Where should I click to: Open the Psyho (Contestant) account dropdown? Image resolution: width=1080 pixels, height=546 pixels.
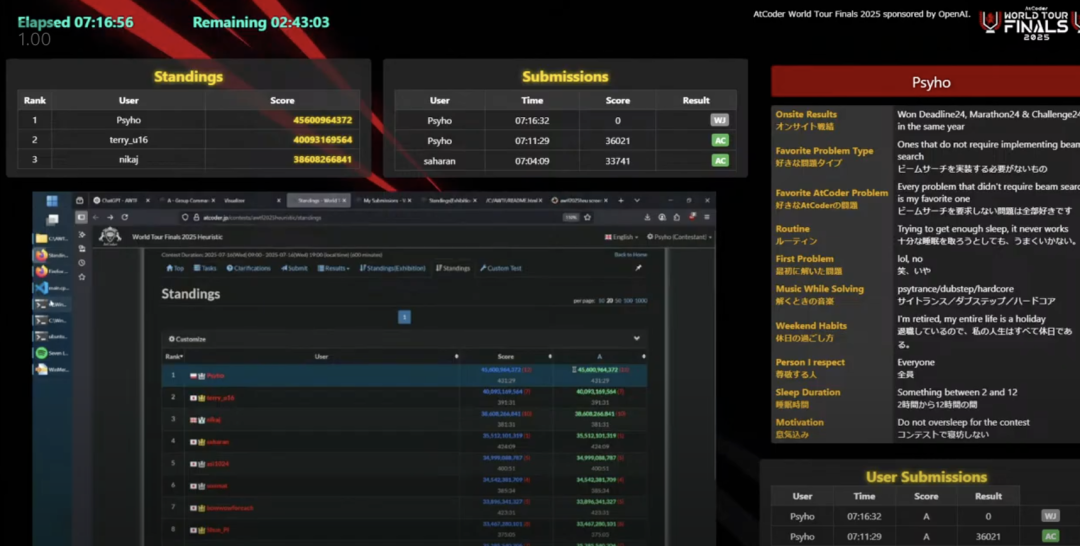tap(679, 237)
